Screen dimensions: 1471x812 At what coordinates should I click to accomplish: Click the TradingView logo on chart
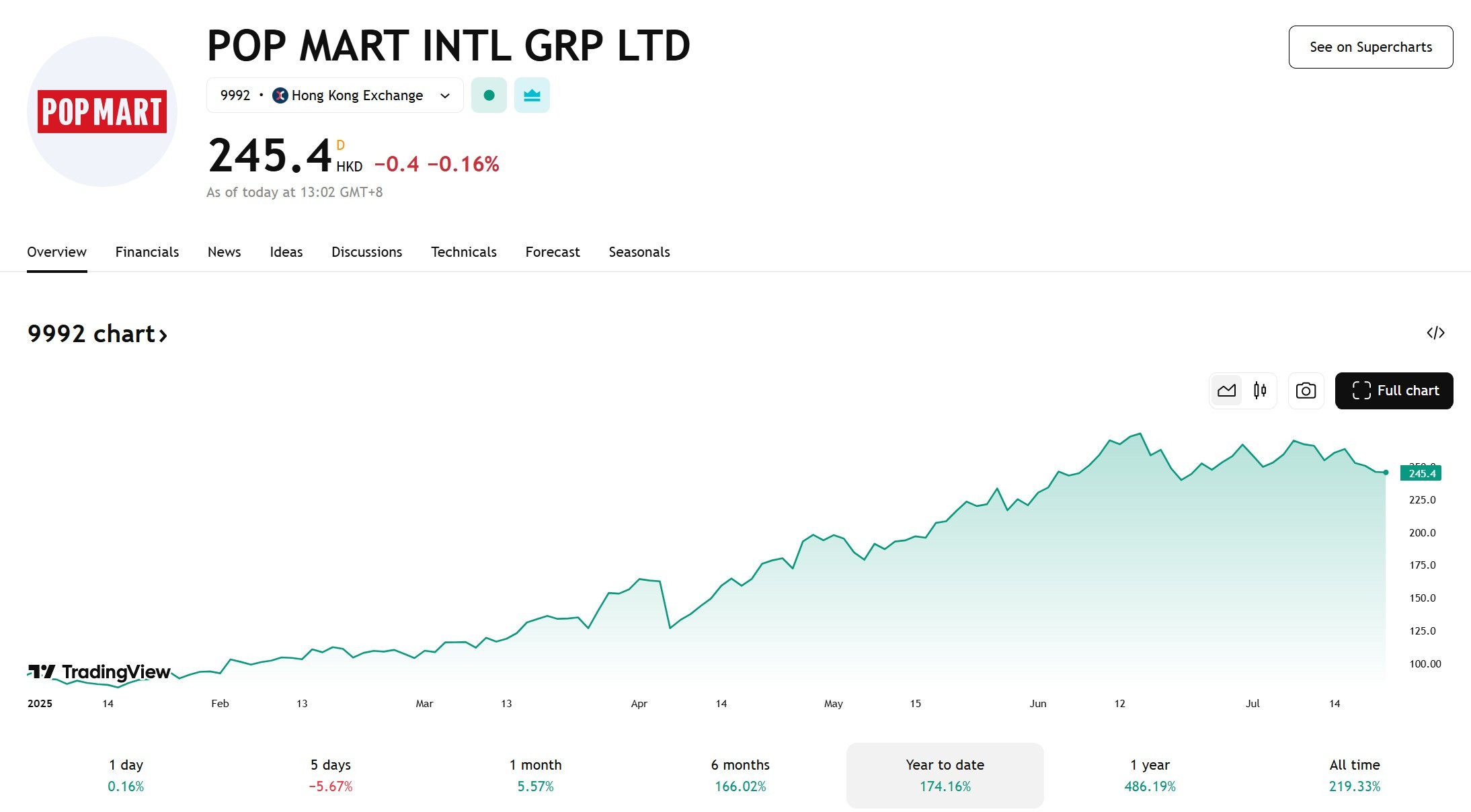pyautogui.click(x=100, y=672)
